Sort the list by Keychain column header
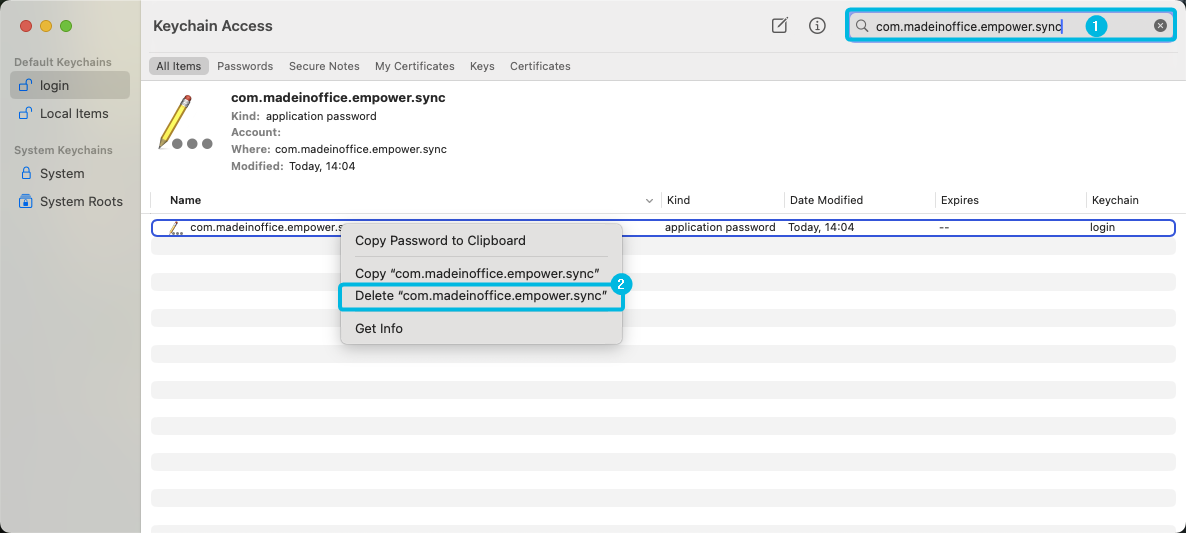The width and height of the screenshot is (1186, 533). point(1115,200)
